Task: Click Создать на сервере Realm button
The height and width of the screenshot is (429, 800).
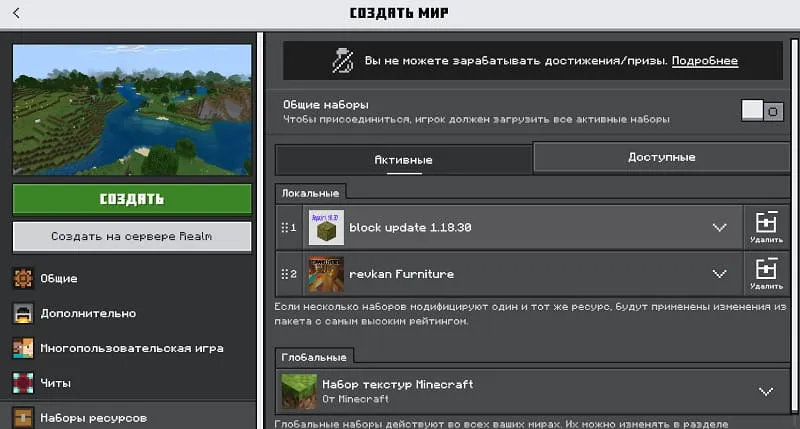Action: (132, 237)
